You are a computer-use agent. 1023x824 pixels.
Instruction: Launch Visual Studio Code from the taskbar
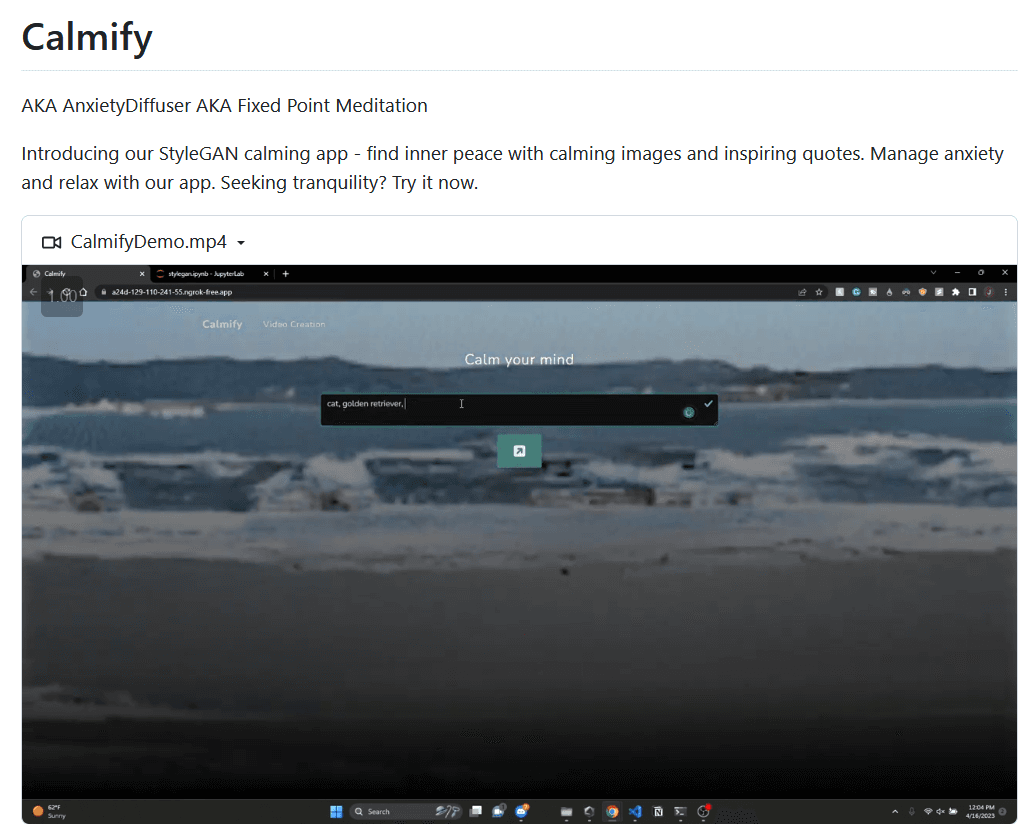click(x=634, y=811)
